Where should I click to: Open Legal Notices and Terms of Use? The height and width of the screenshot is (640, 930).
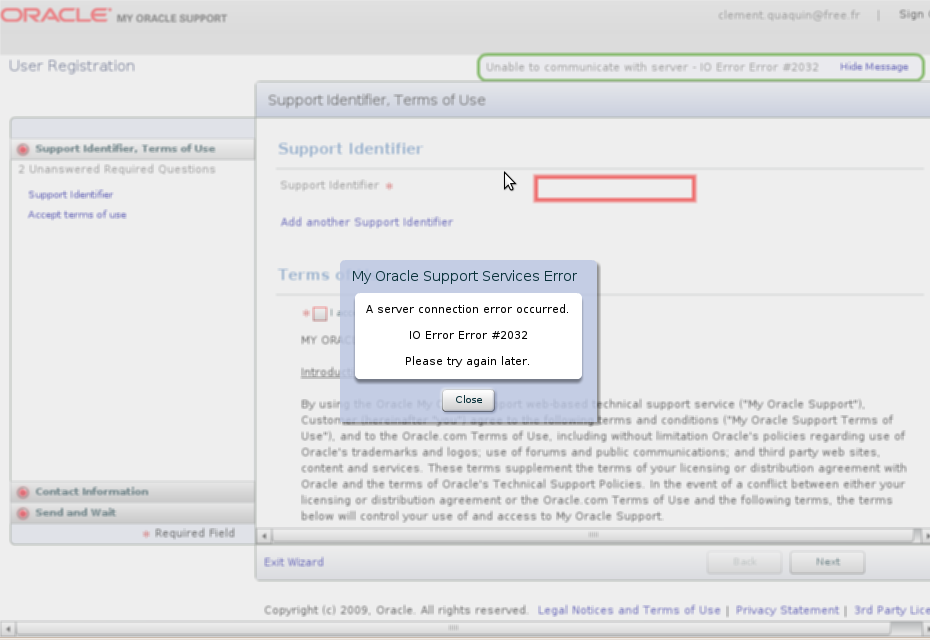click(x=629, y=610)
